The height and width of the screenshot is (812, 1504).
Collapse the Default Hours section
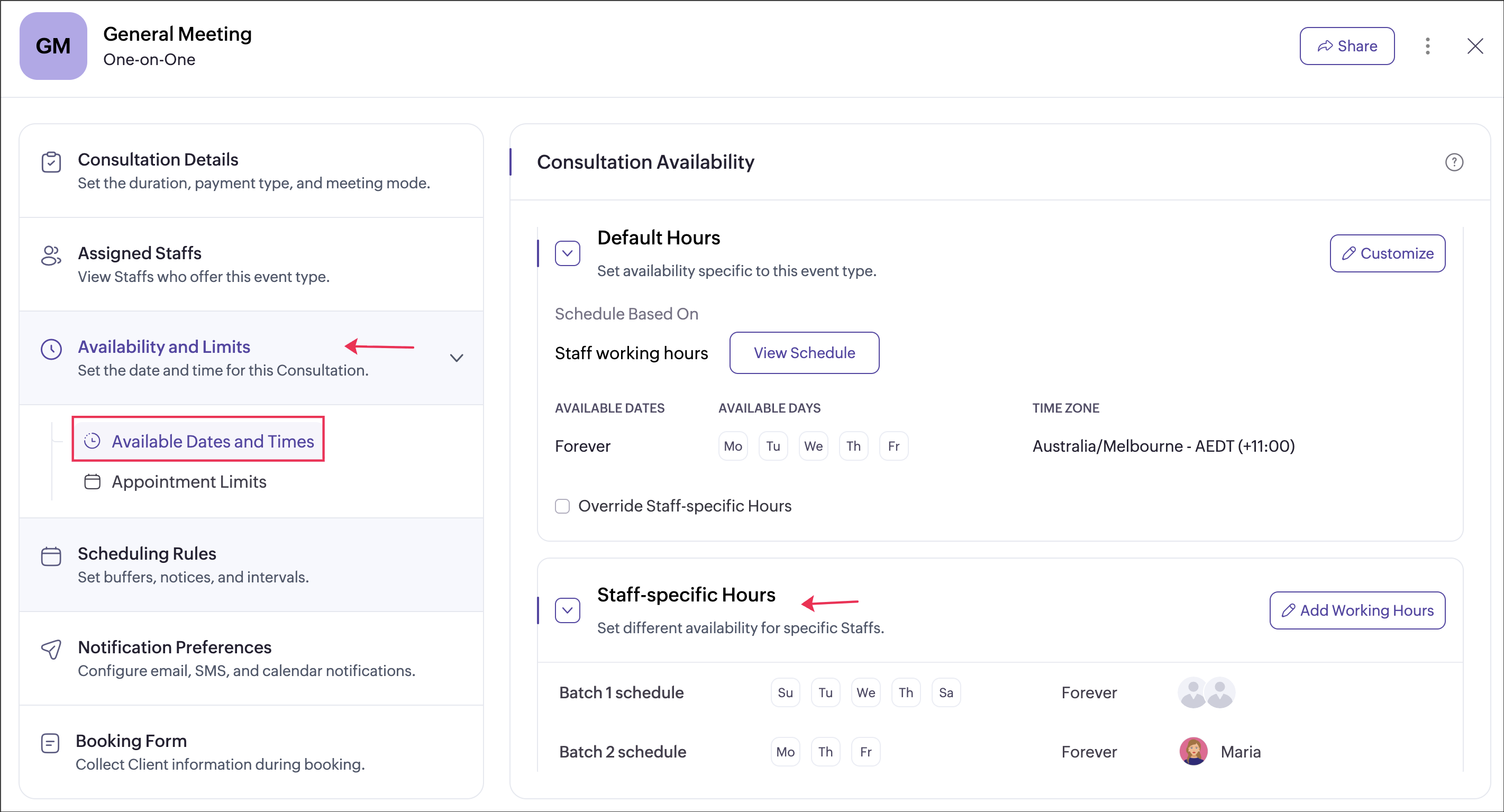pos(567,253)
